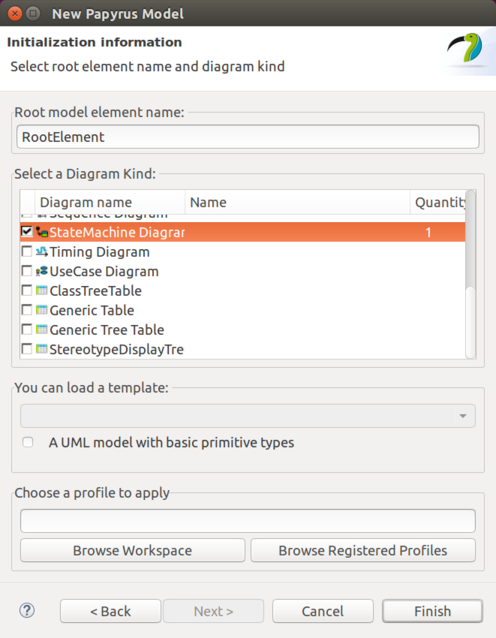Enable the Timing Diagram checkbox

pos(27,251)
